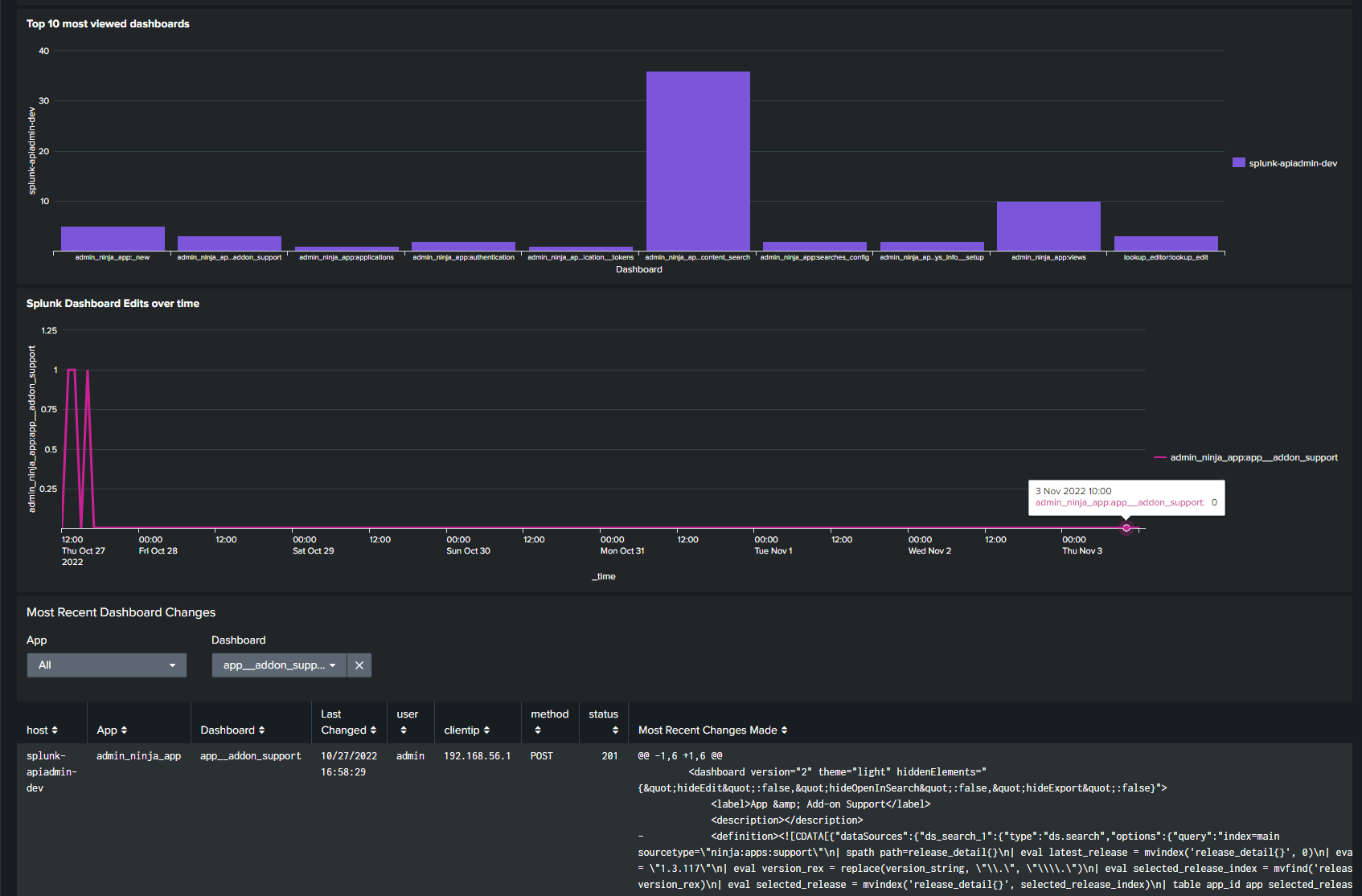Viewport: 1362px width, 896px height.
Task: Open the Dashboard dropdown showing app__addon_supp...
Action: click(x=279, y=665)
